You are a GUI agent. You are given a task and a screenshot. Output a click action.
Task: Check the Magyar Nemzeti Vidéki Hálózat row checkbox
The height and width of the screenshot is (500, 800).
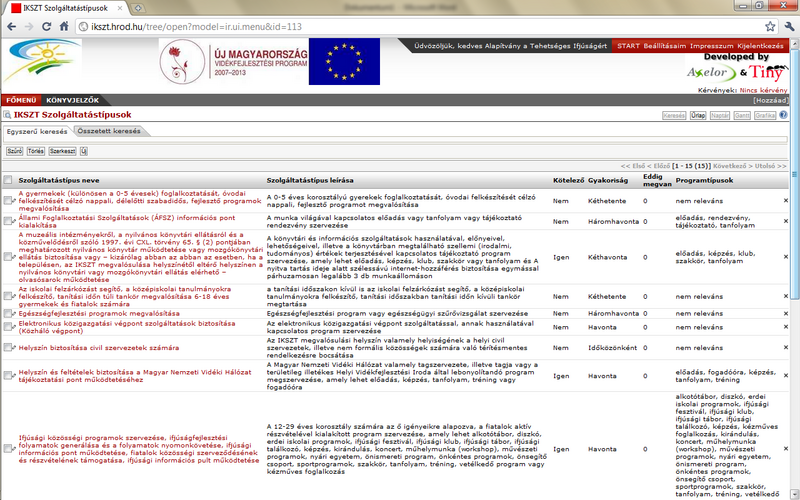click(x=7, y=376)
